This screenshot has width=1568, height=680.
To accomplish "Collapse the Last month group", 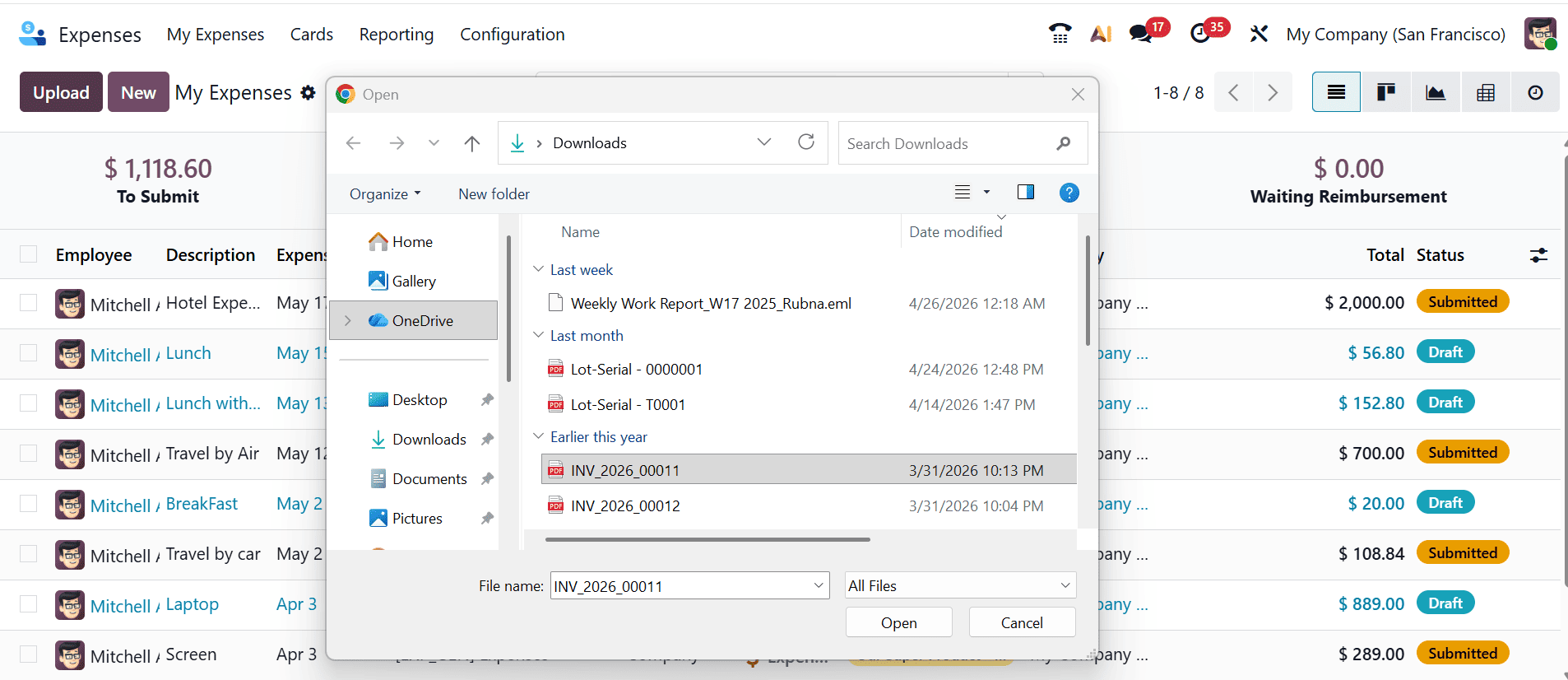I will pos(538,335).
